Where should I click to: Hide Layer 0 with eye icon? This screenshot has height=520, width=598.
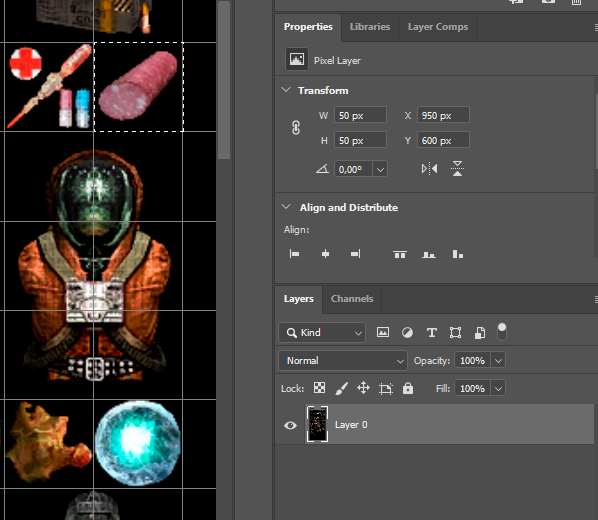pyautogui.click(x=290, y=425)
